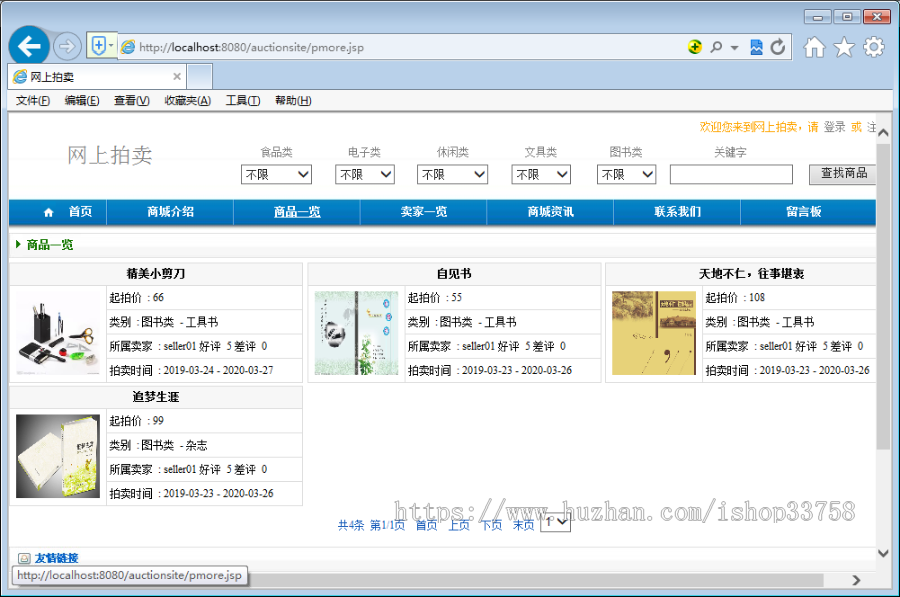Open the 商城资讯 navigation item
The width and height of the screenshot is (900, 597).
click(x=549, y=212)
